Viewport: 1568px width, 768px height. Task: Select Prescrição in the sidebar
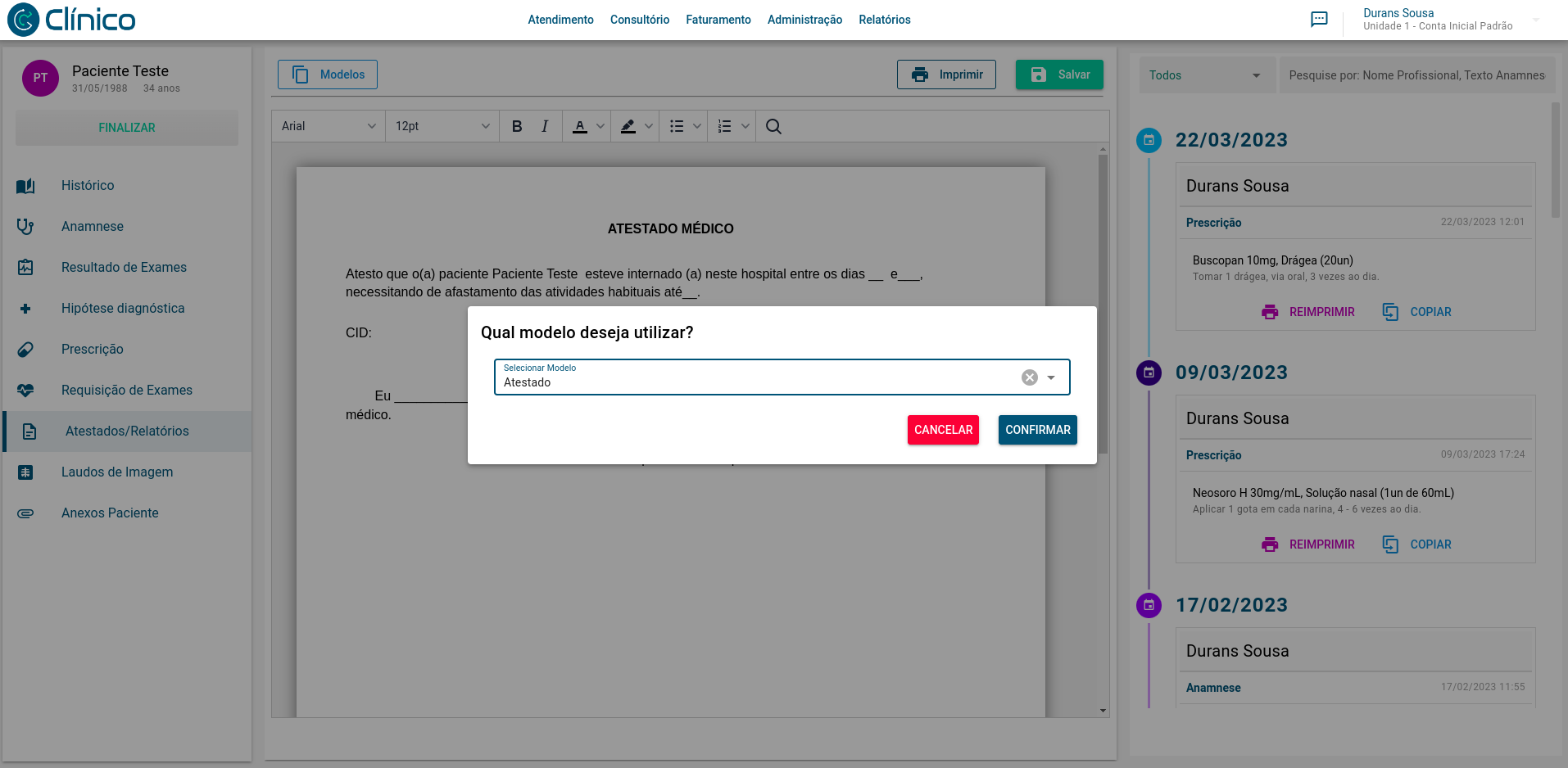[92, 350]
